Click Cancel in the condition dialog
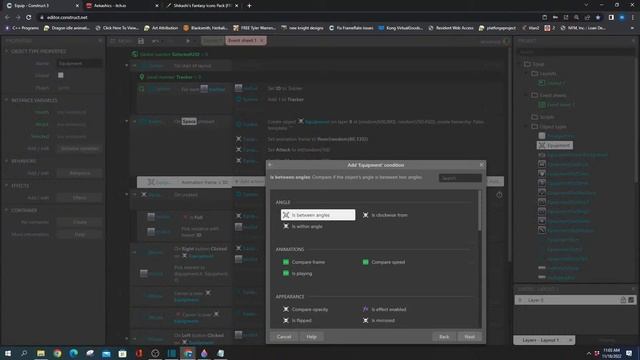640x360 pixels. [x=284, y=337]
